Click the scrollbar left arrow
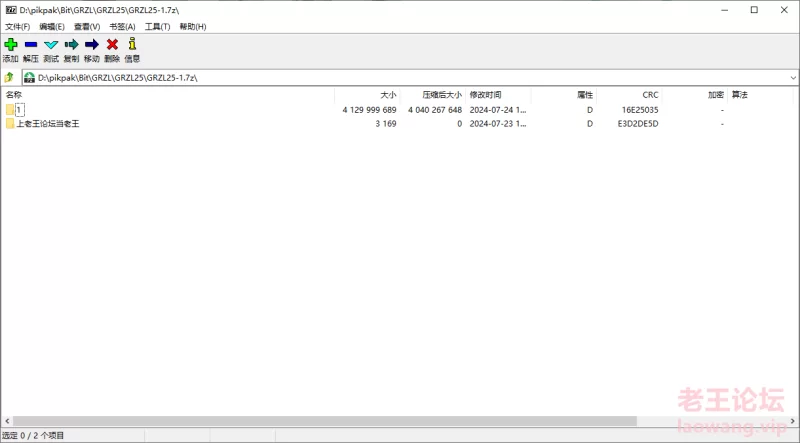The image size is (800, 443). (x=7, y=421)
